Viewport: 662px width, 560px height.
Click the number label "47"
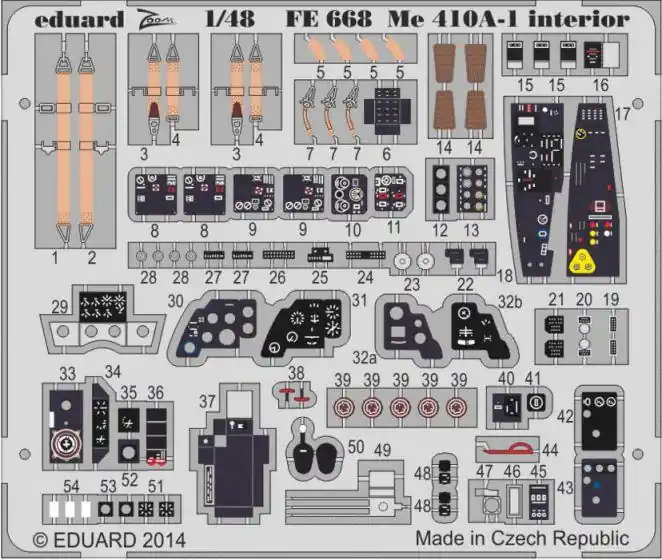click(484, 471)
